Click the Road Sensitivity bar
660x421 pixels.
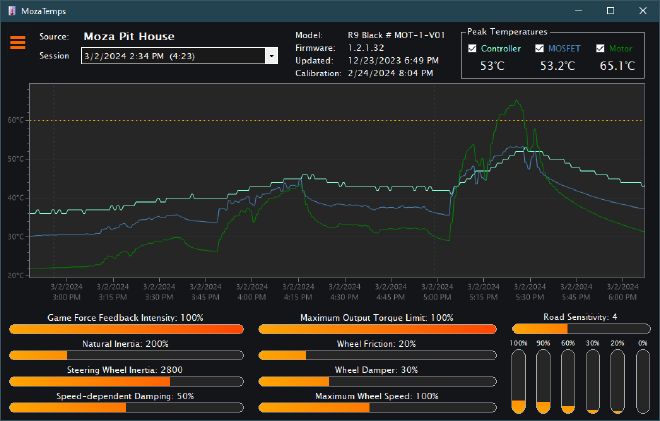click(579, 328)
